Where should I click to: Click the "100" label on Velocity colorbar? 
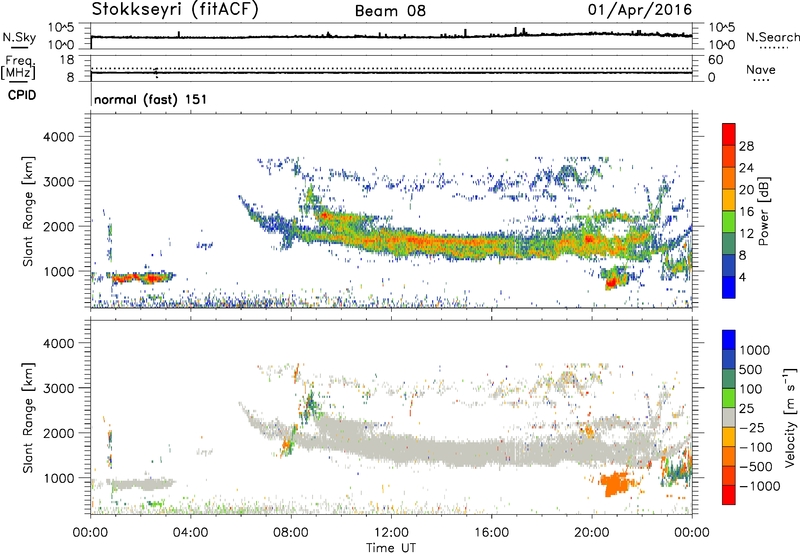point(751,389)
